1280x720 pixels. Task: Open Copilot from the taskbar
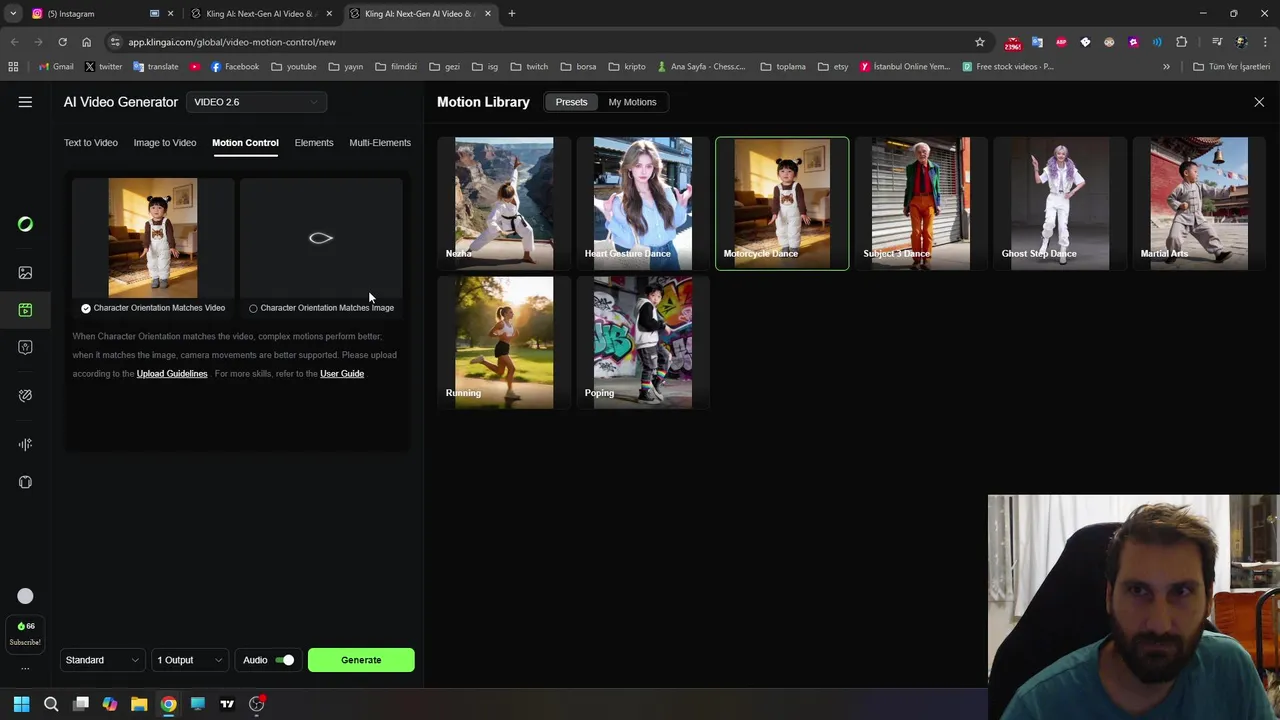pos(110,704)
